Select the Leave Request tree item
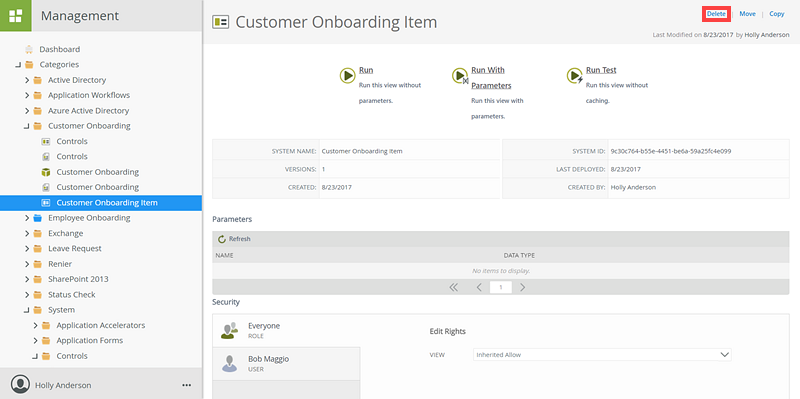The height and width of the screenshot is (399, 800). [x=74, y=248]
